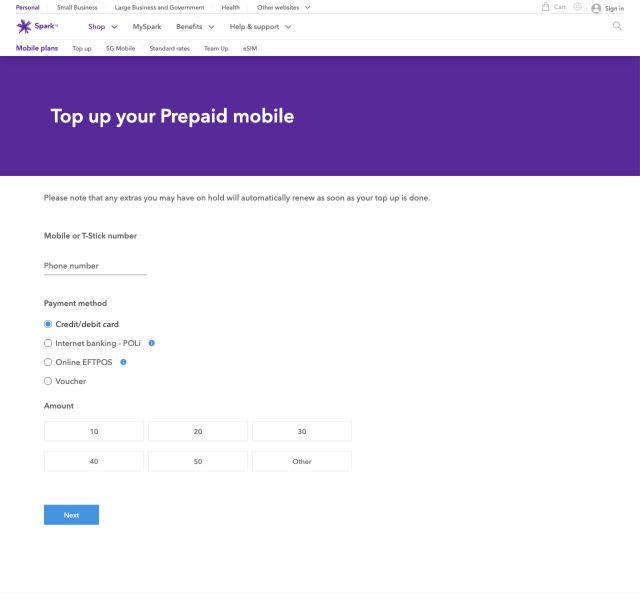The image size is (640, 600).
Task: Select the 10 dollar amount
Action: click(x=94, y=431)
